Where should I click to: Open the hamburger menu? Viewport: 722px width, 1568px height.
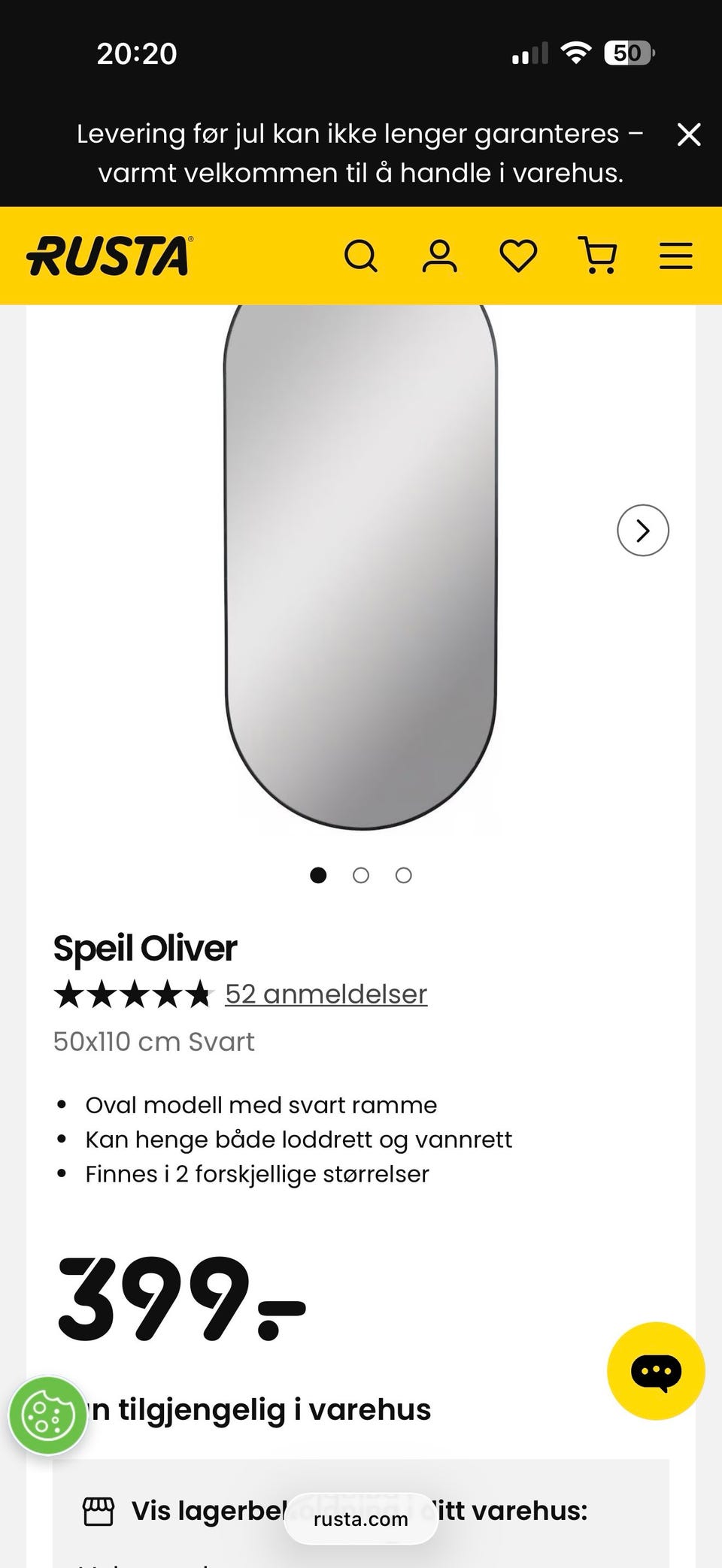(676, 256)
